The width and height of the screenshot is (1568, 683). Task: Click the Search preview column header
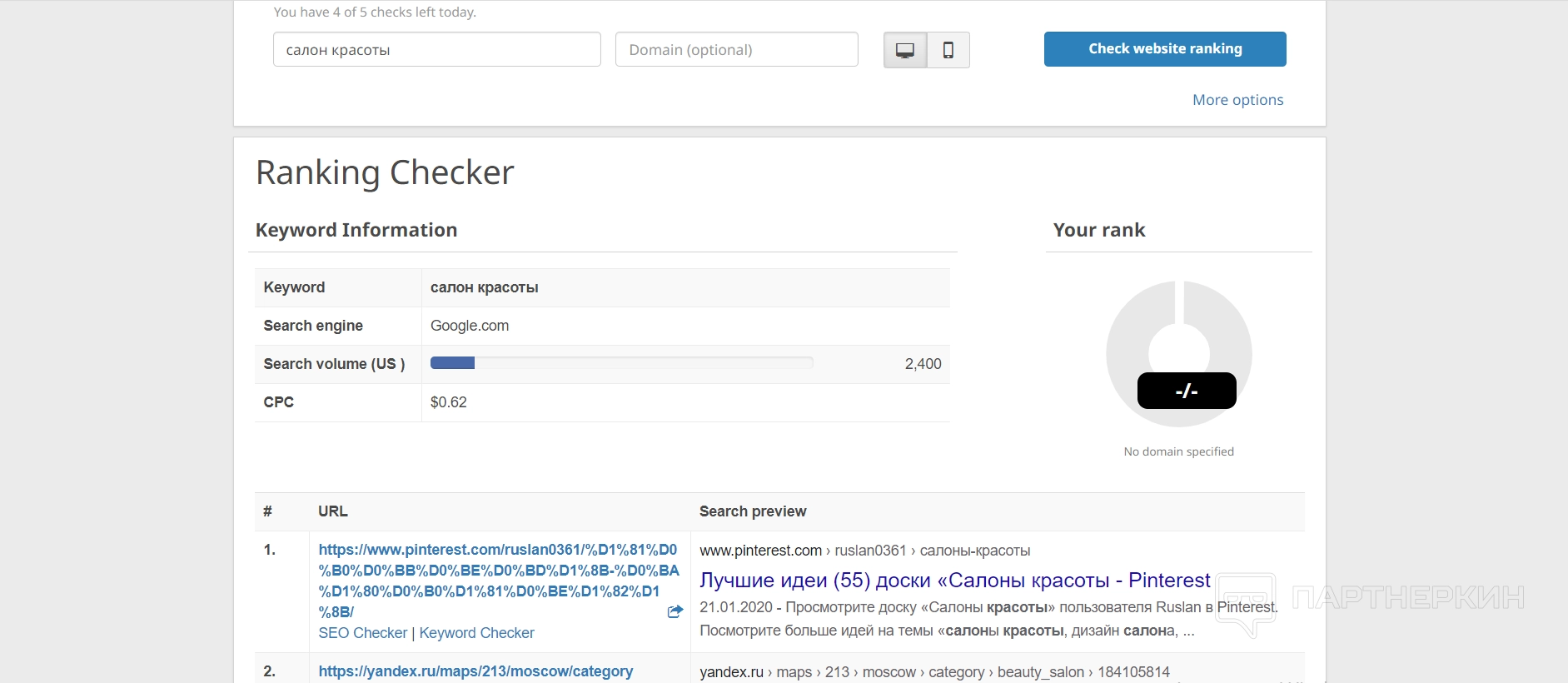coord(753,511)
